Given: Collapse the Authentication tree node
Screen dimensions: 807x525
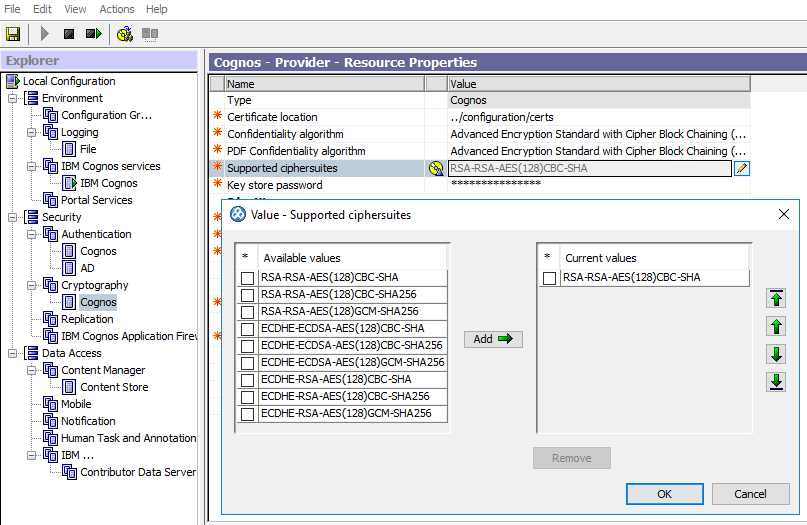Looking at the screenshot, I should pyautogui.click(x=31, y=234).
